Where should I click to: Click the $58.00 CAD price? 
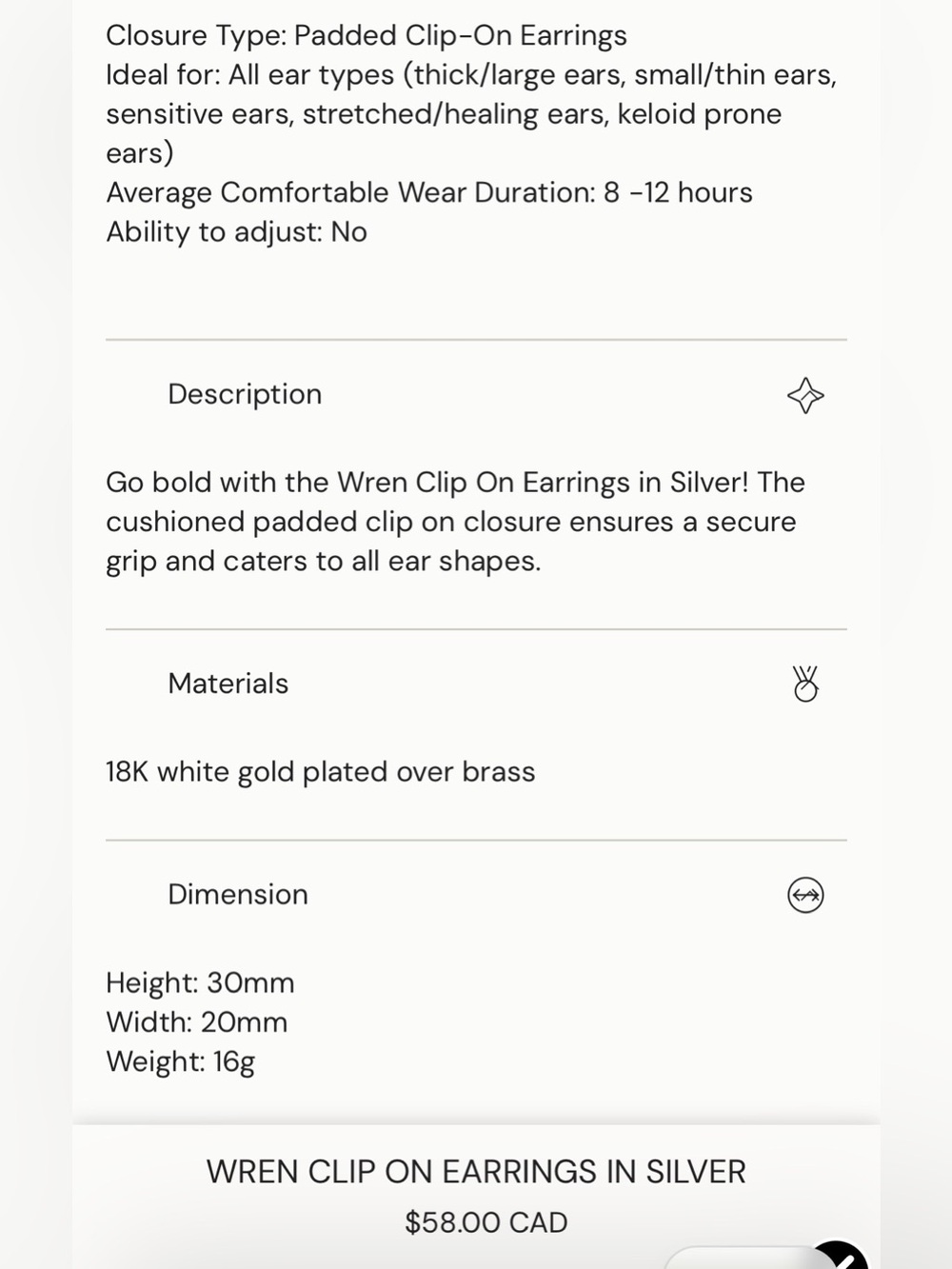point(486,1222)
